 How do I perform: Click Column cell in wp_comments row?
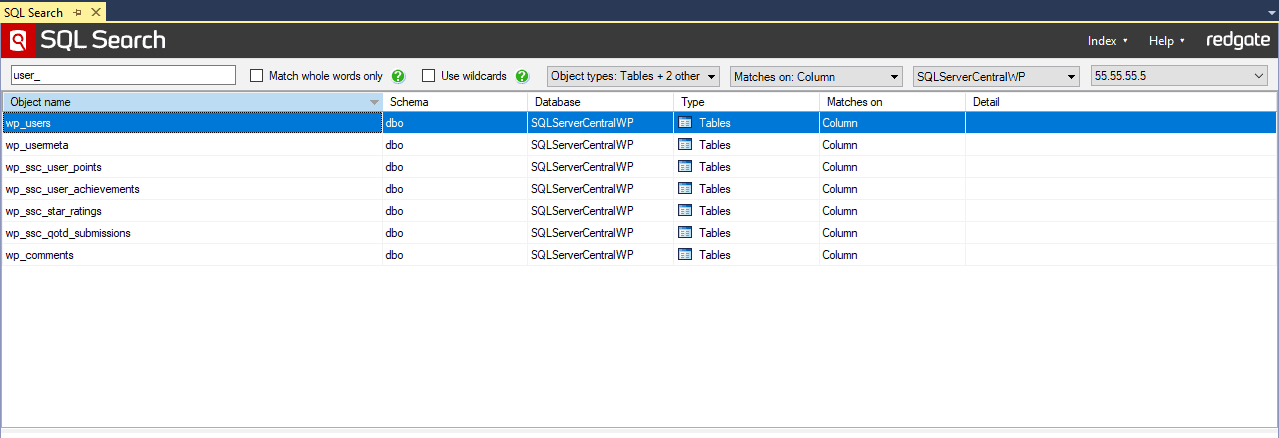tap(893, 255)
